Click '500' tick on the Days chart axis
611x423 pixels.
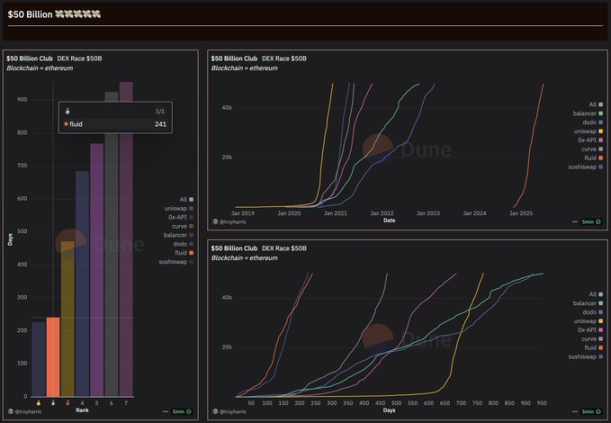(396, 403)
